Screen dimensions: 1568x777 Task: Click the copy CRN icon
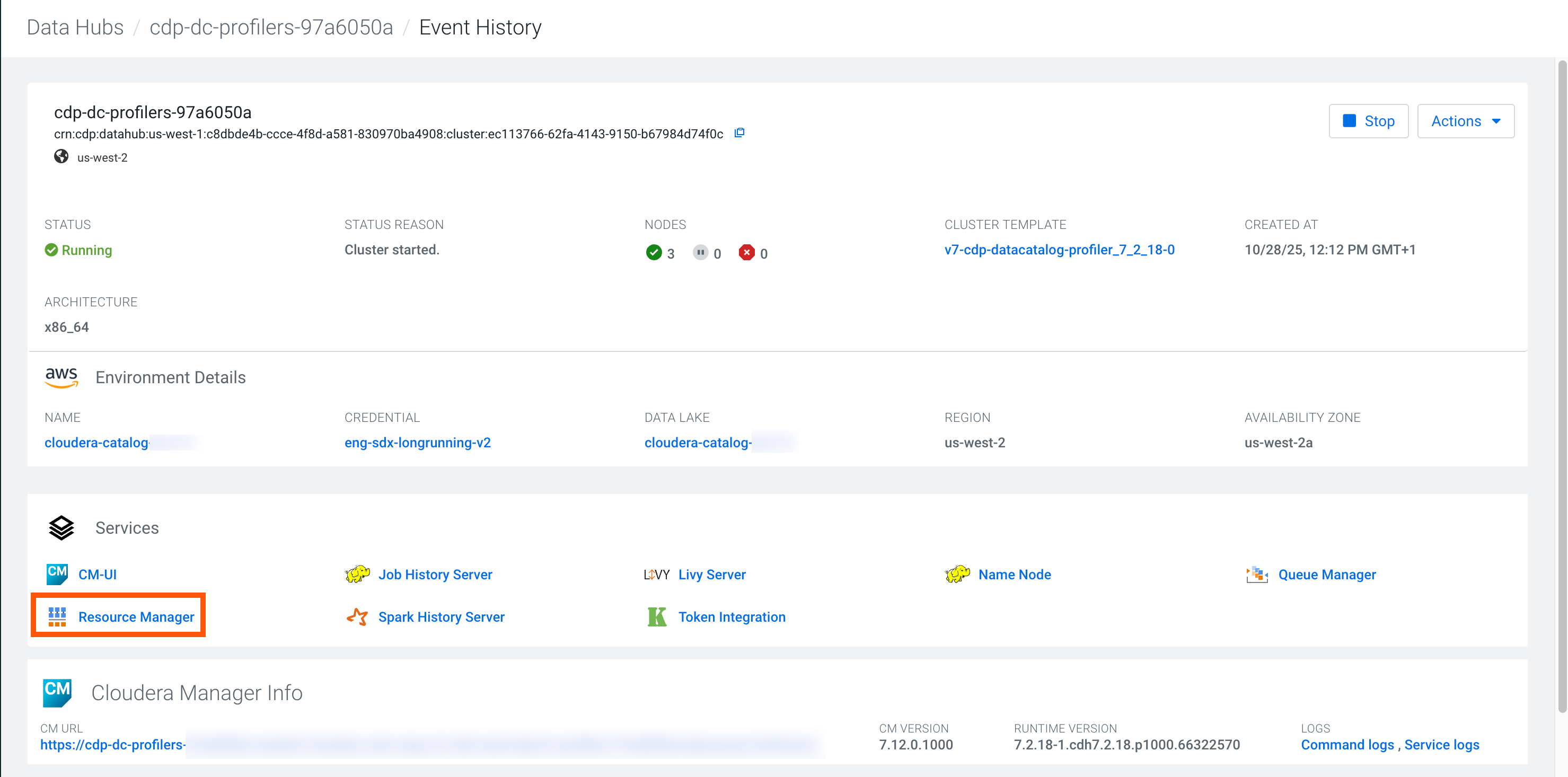point(739,133)
